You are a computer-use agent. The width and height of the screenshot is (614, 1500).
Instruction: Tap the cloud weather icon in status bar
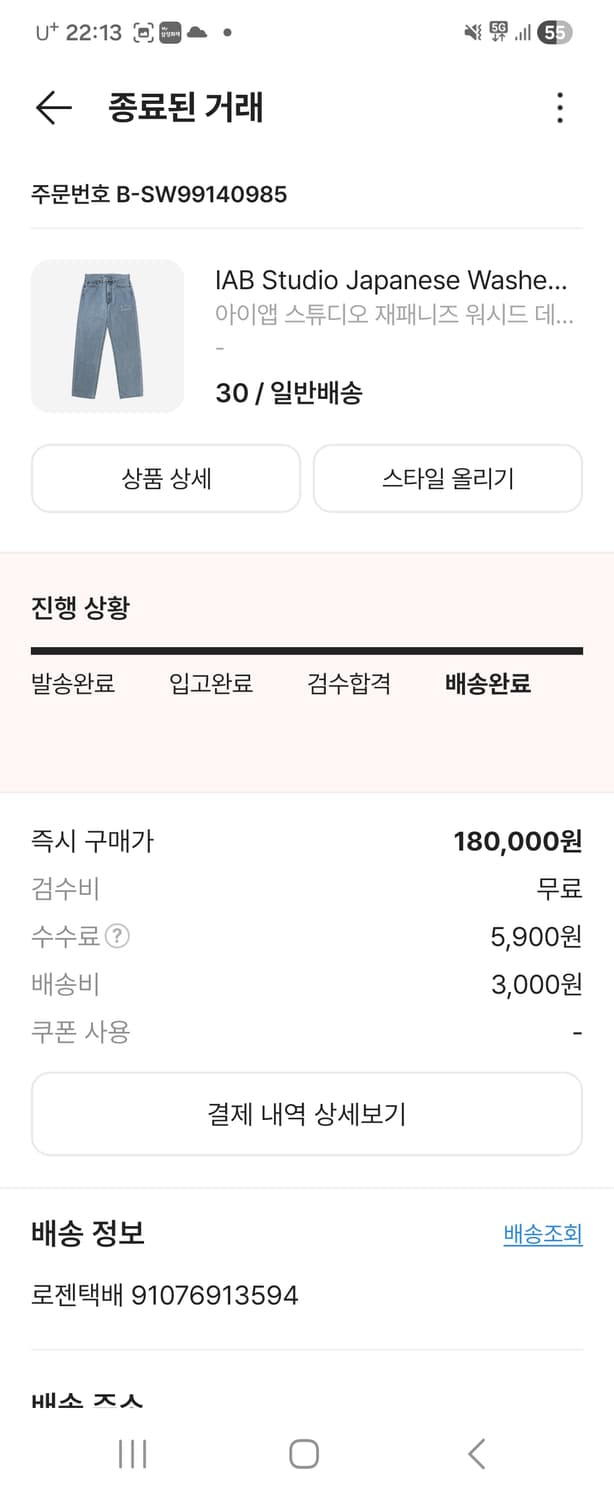pyautogui.click(x=200, y=32)
